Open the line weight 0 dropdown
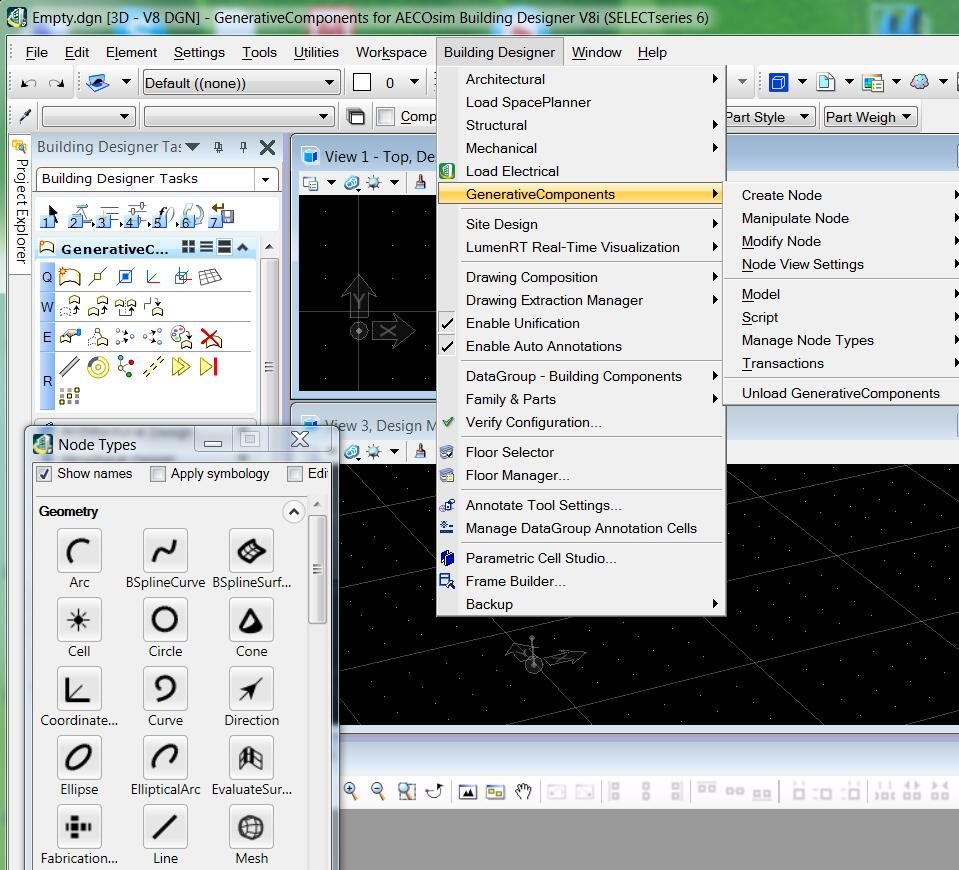Image resolution: width=959 pixels, height=870 pixels. [415, 82]
